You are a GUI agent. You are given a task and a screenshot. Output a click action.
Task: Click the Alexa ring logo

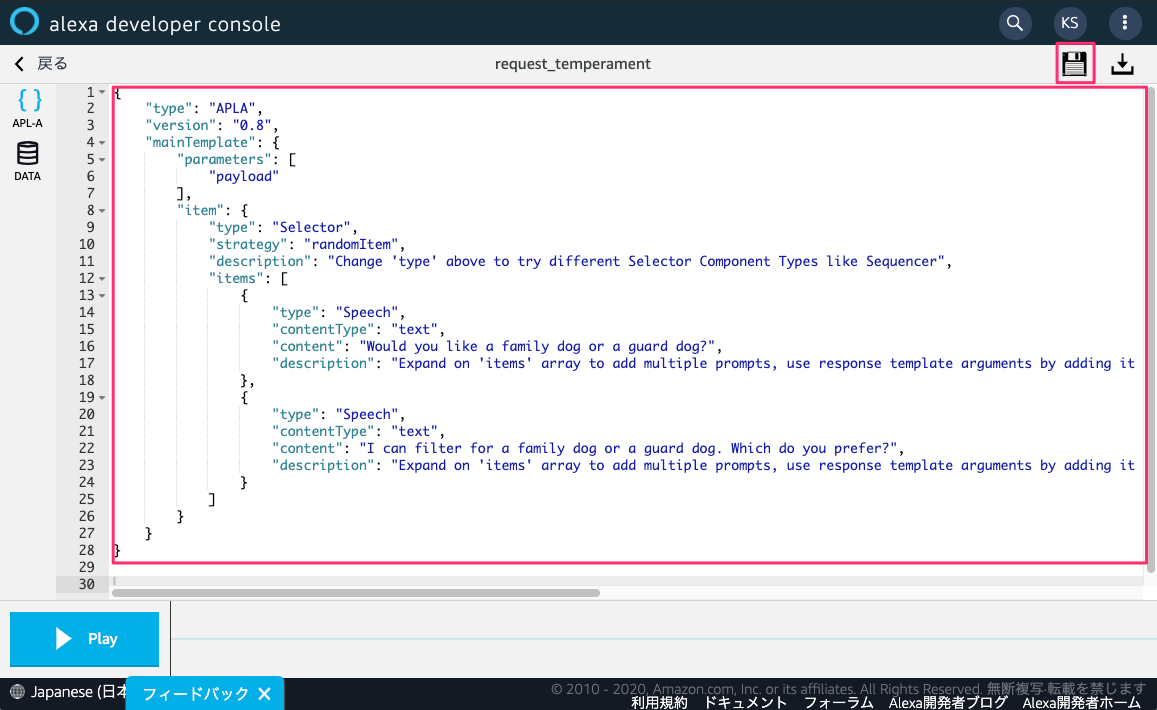point(24,21)
